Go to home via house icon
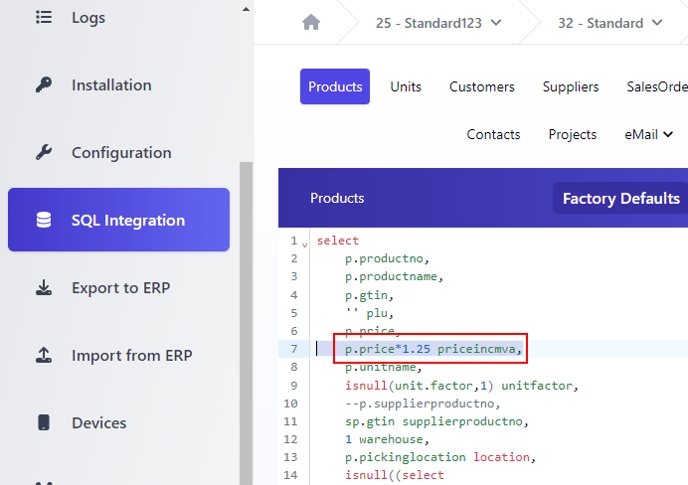This screenshot has height=485, width=688. 311,22
